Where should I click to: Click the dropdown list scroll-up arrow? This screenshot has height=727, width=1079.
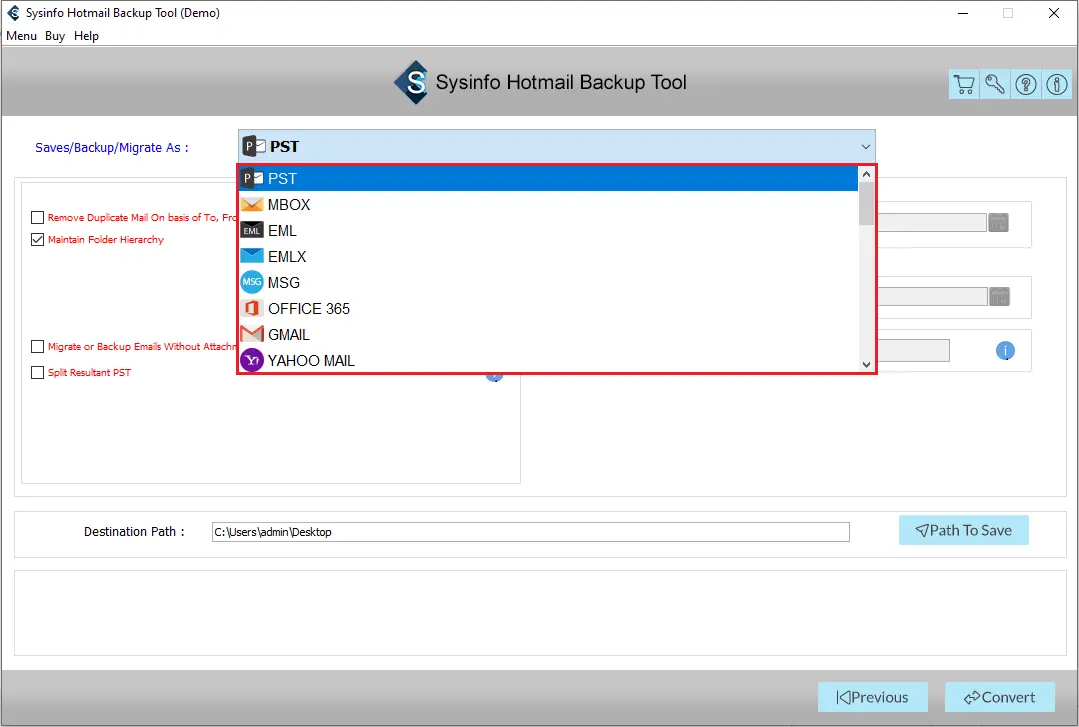(x=866, y=174)
